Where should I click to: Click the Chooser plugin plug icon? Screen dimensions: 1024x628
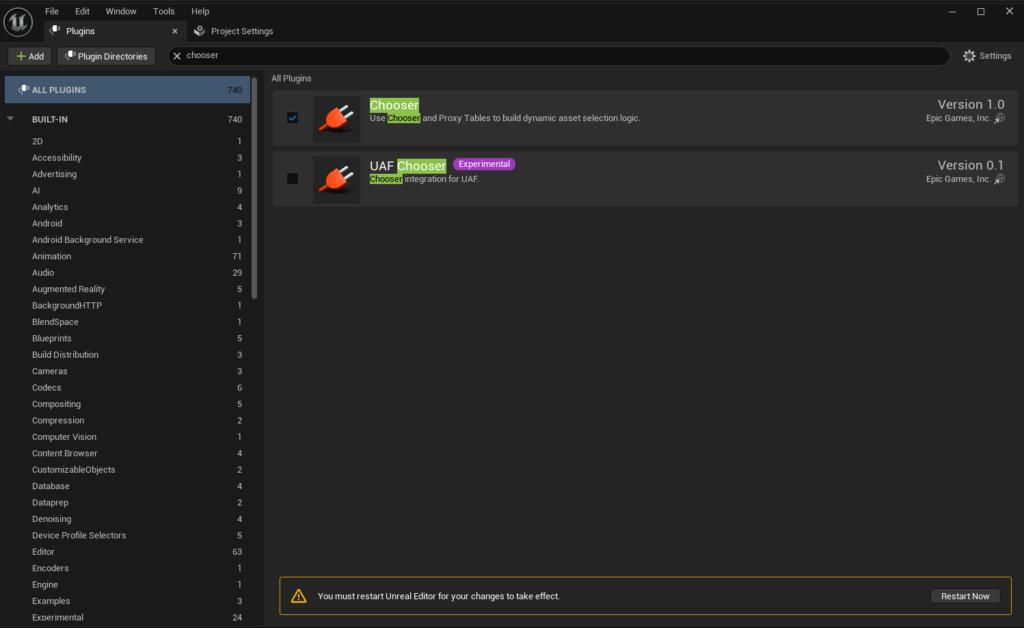coord(336,118)
